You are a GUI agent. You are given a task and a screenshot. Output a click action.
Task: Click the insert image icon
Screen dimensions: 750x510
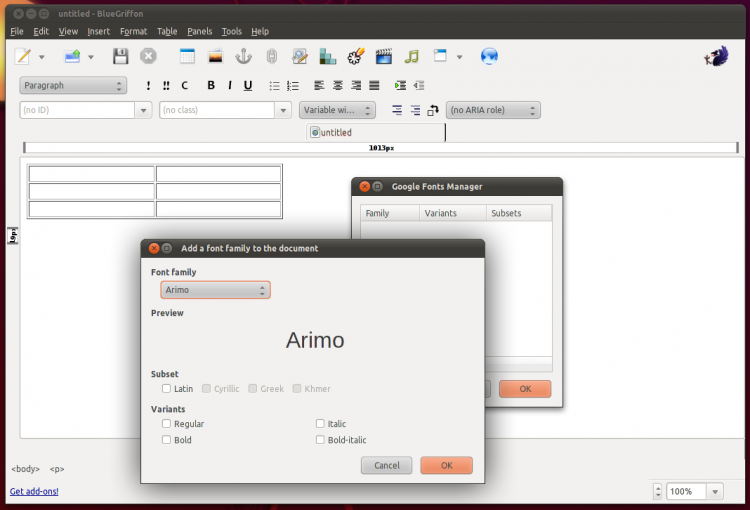tap(215, 57)
